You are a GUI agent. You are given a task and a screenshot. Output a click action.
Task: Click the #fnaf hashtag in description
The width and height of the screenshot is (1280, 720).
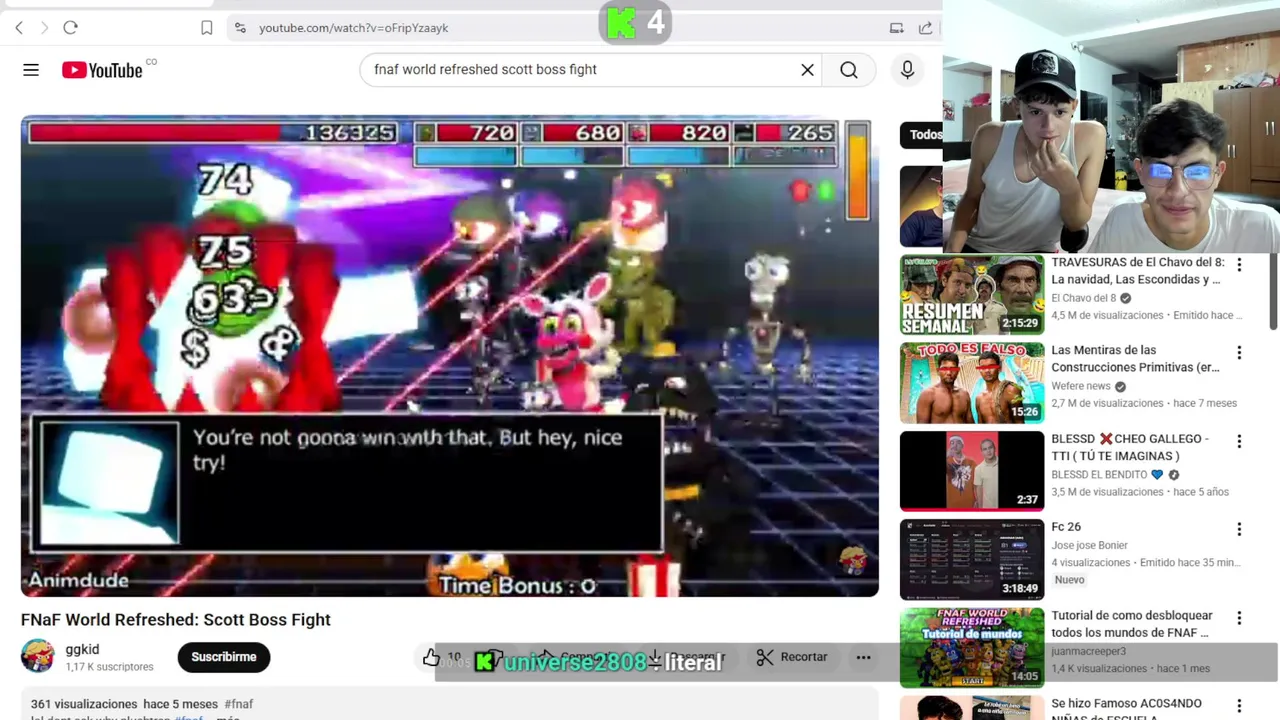click(x=238, y=704)
